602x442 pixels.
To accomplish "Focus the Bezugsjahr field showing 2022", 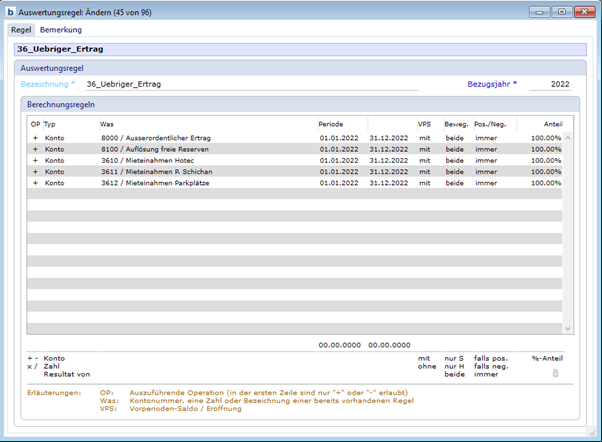I will tap(554, 85).
